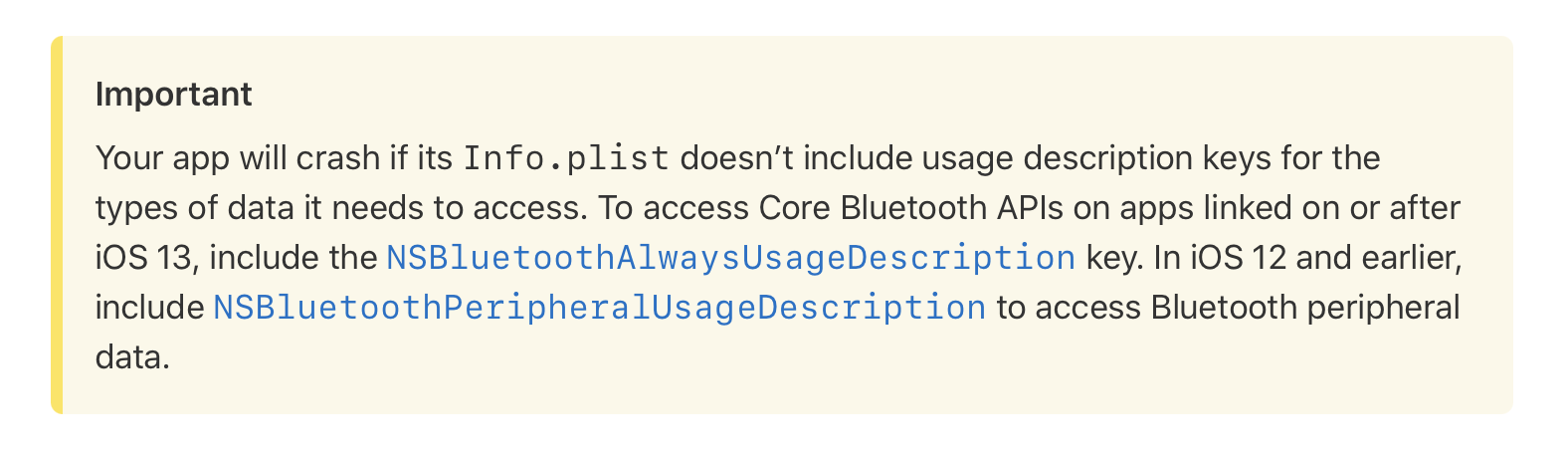Click the yellow accent bar of the callout
The image size is (1568, 456).
(57, 225)
